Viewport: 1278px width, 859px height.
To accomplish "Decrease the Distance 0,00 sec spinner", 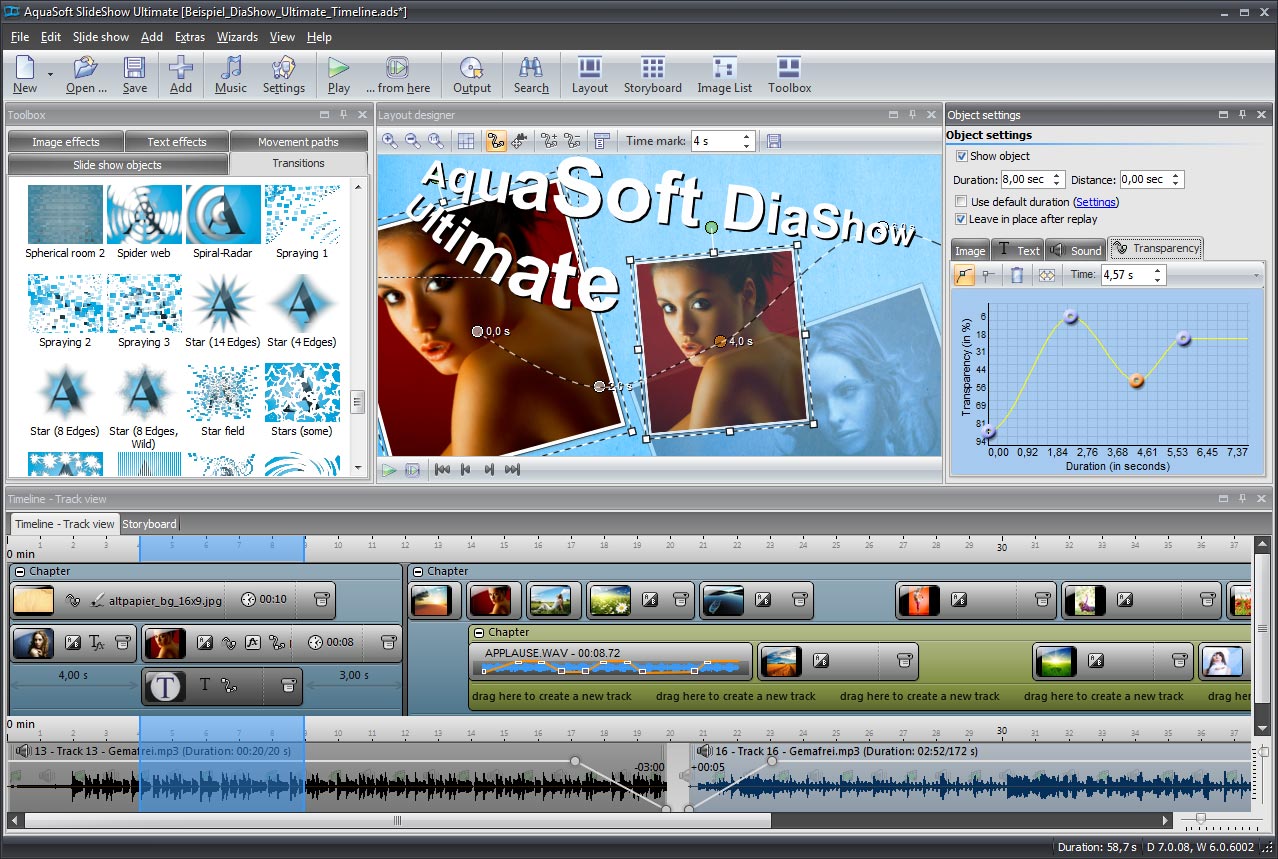I will tap(1176, 184).
